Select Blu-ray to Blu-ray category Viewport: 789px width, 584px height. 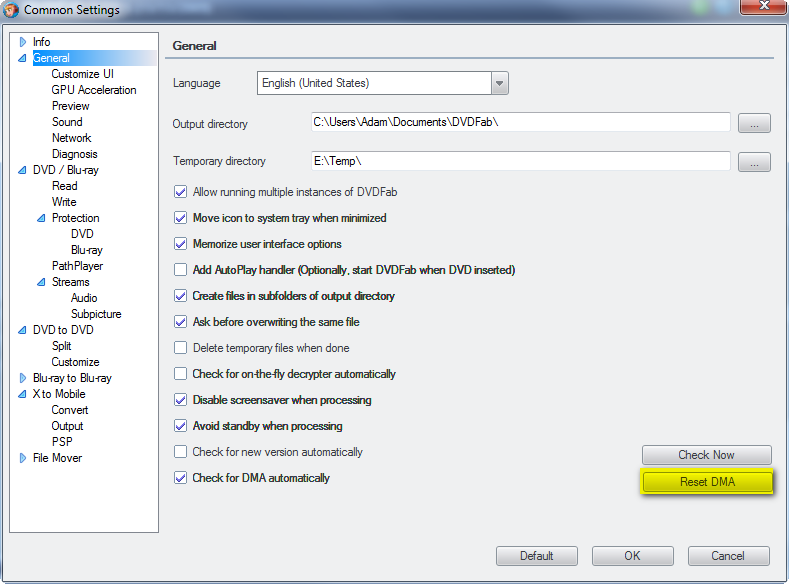point(72,378)
